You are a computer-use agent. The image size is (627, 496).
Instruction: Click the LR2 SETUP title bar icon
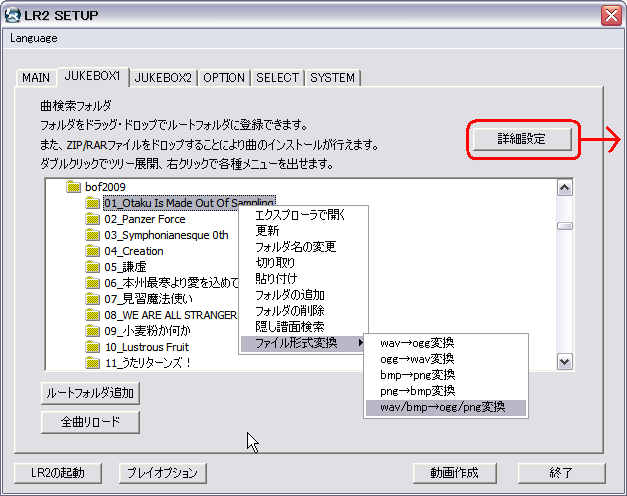click(13, 15)
